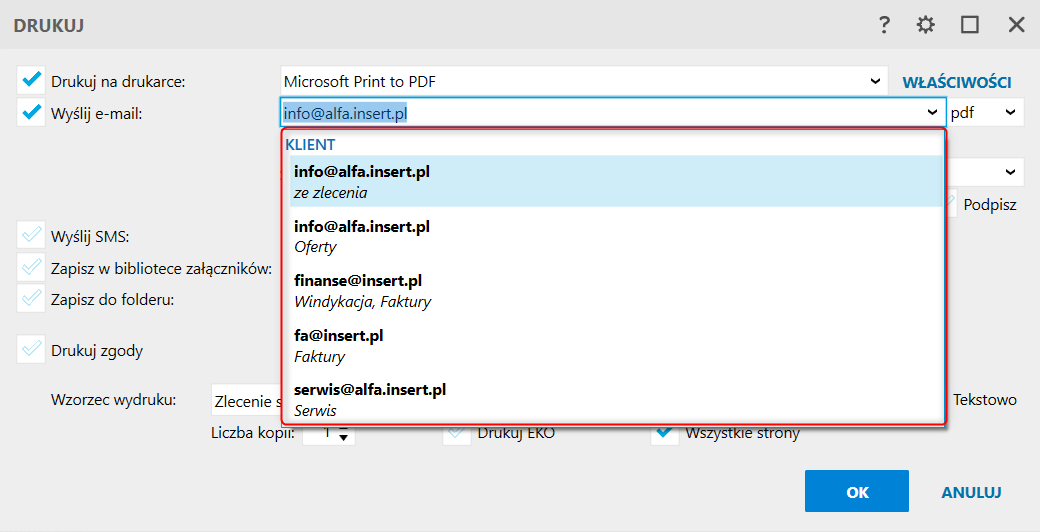Open dropdown arrow below pdf selector

[x=1010, y=172]
